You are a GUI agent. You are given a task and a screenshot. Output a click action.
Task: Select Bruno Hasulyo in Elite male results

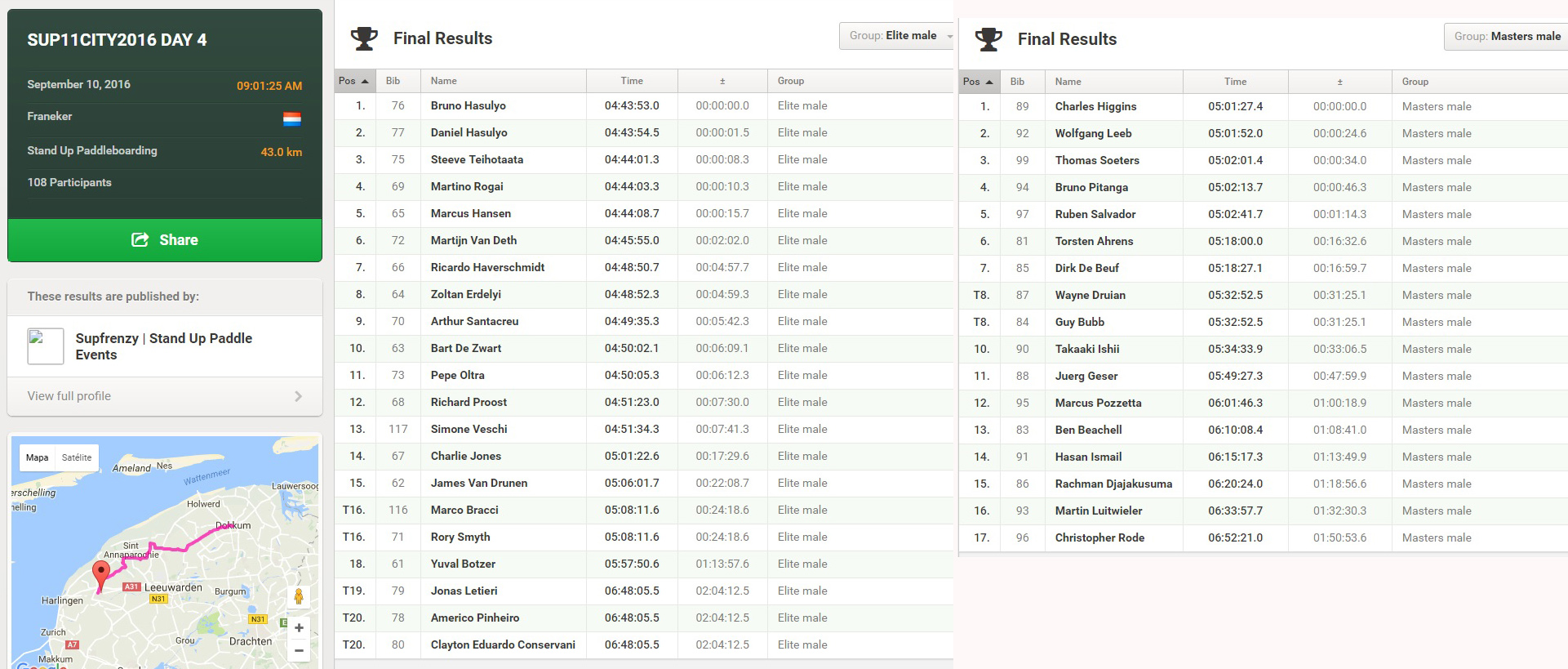point(469,105)
